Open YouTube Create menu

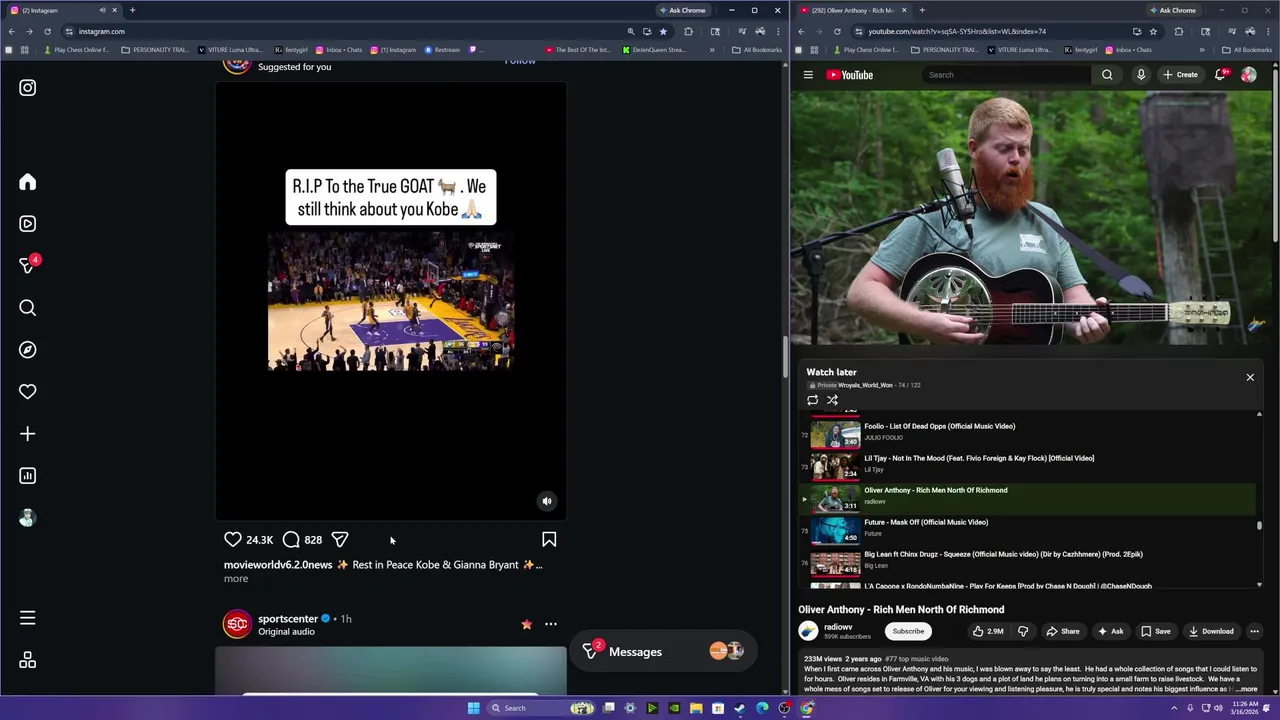coord(1180,75)
